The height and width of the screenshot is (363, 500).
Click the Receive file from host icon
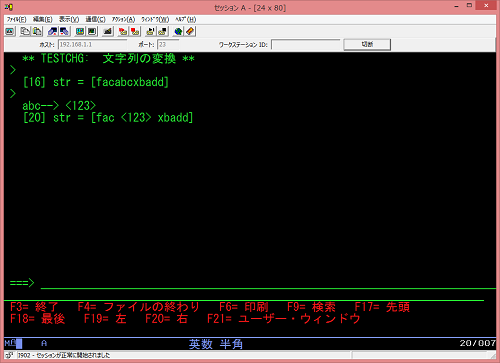(x=64, y=32)
